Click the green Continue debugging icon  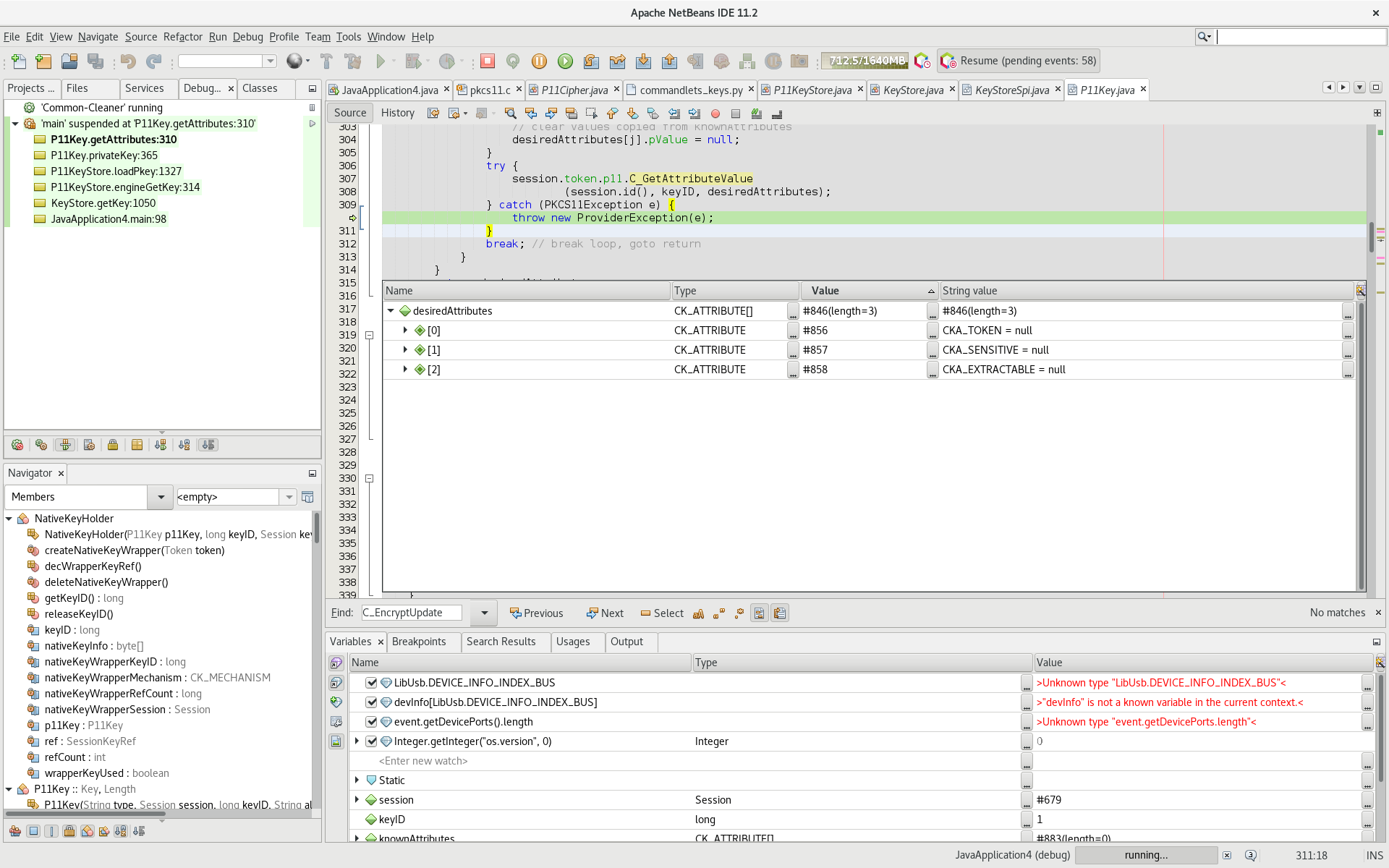(565, 61)
